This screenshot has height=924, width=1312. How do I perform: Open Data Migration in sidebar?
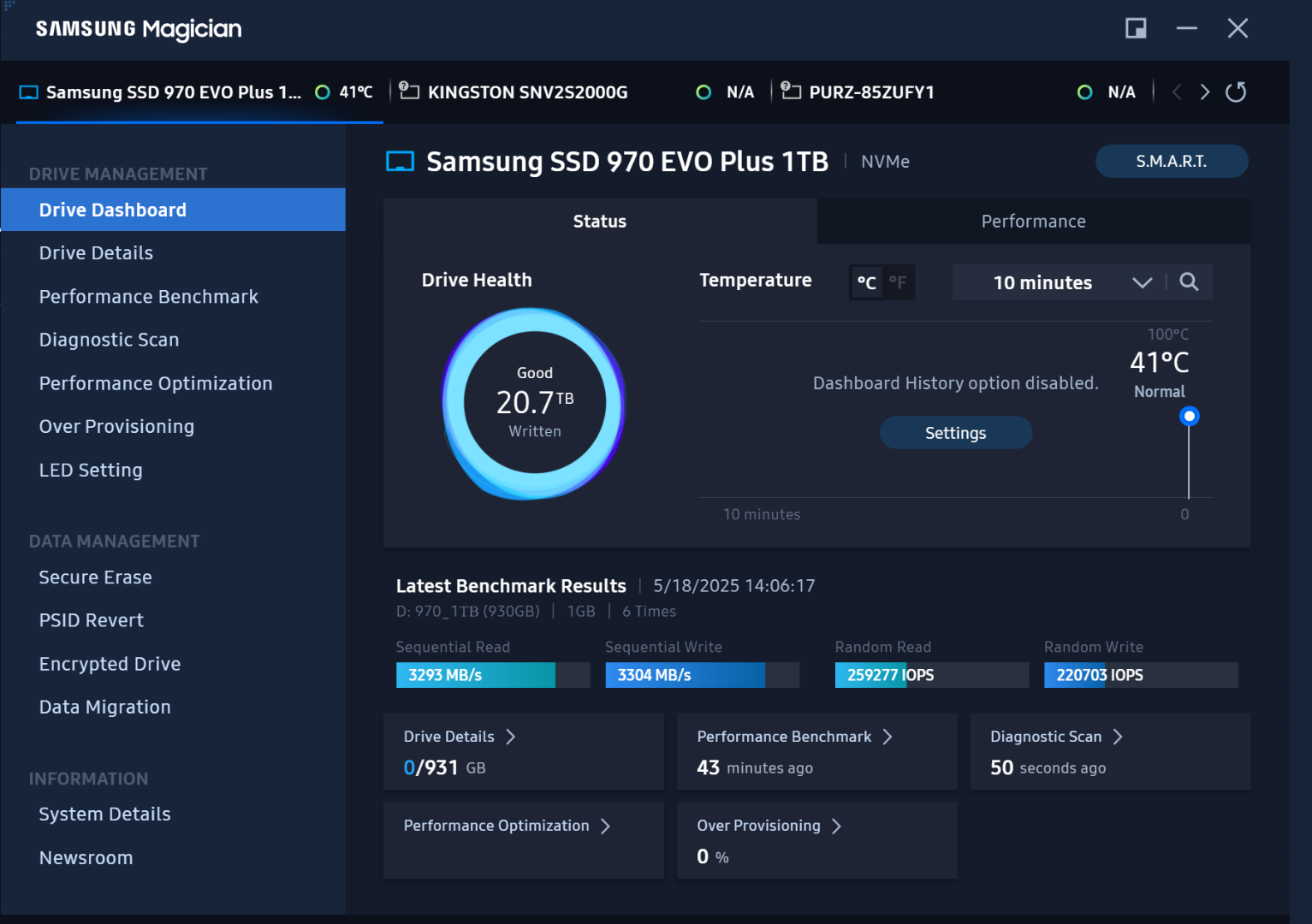pos(105,707)
